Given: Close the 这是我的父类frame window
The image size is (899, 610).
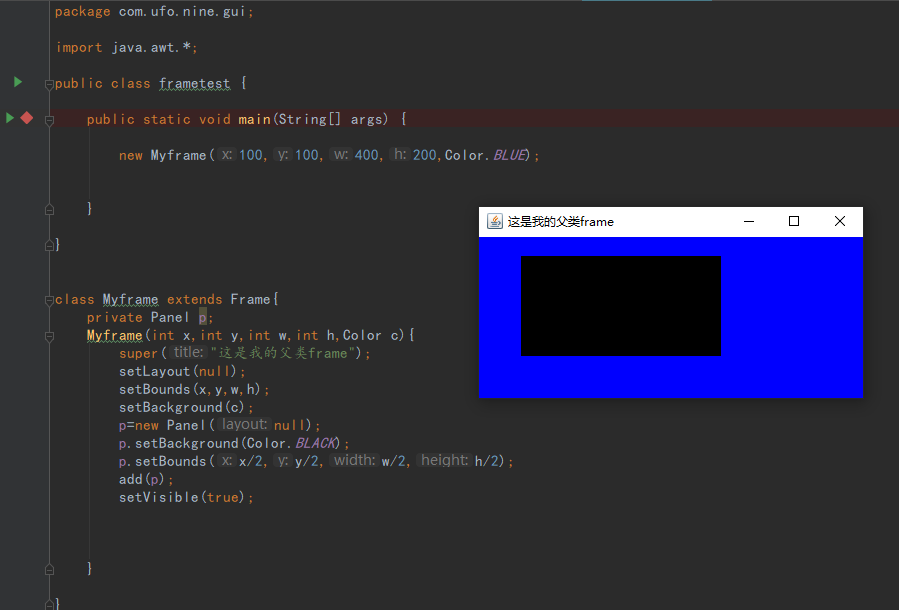Looking at the screenshot, I should point(839,221).
